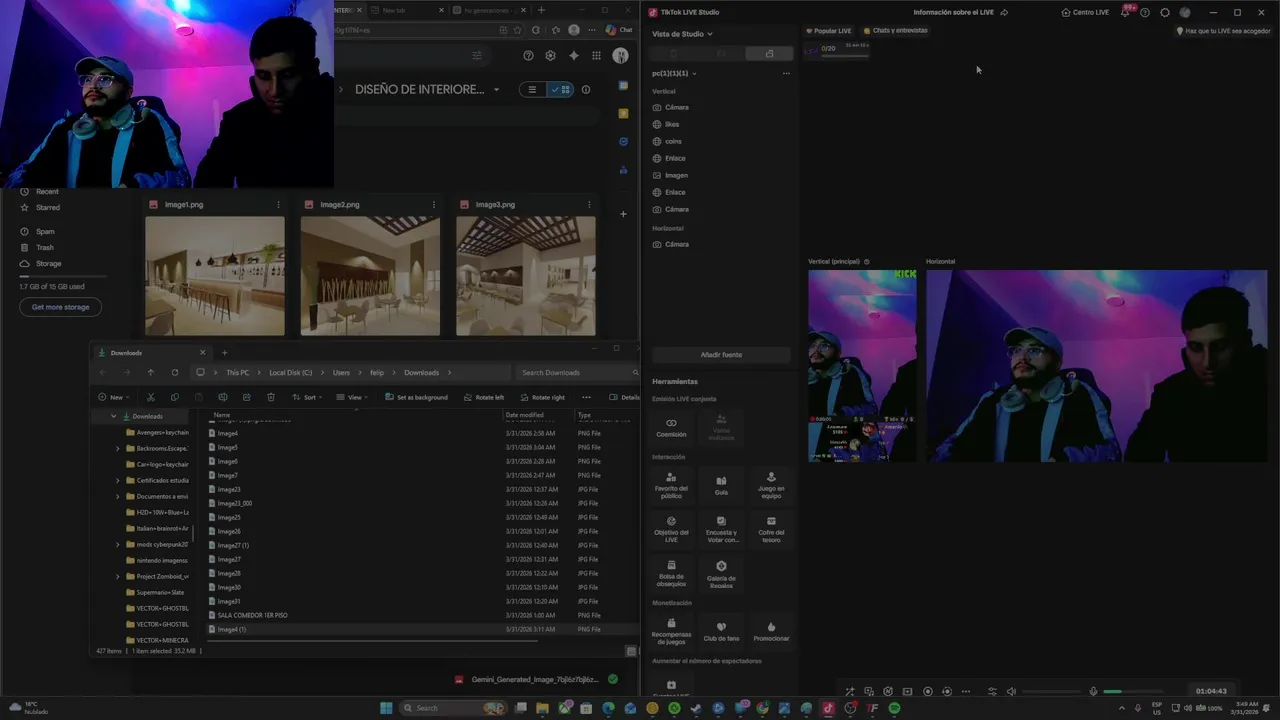Click the refresh icon in File Explorer
The height and width of the screenshot is (720, 1280).
pos(175,372)
